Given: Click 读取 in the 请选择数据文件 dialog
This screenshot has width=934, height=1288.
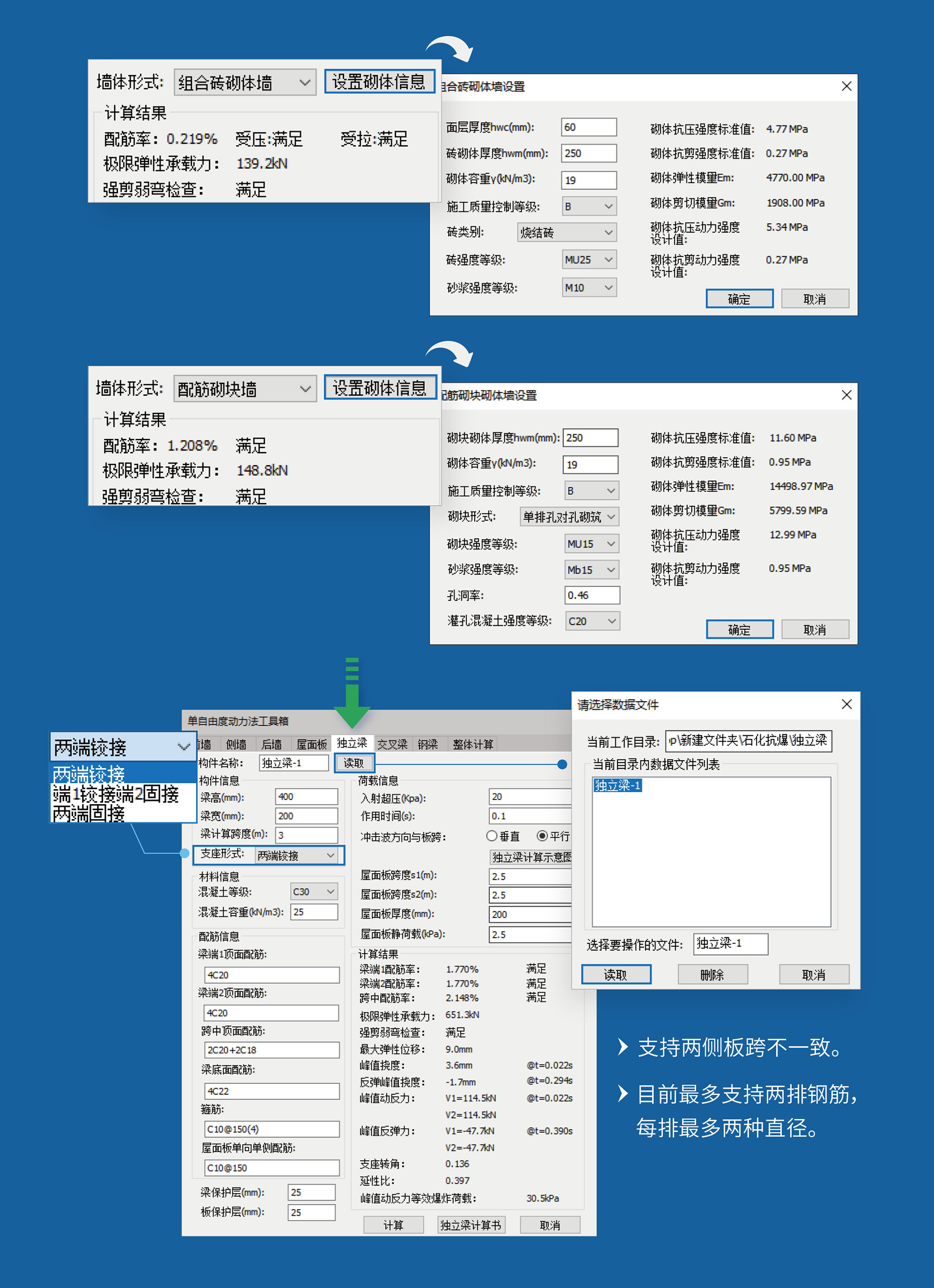Looking at the screenshot, I should (616, 974).
